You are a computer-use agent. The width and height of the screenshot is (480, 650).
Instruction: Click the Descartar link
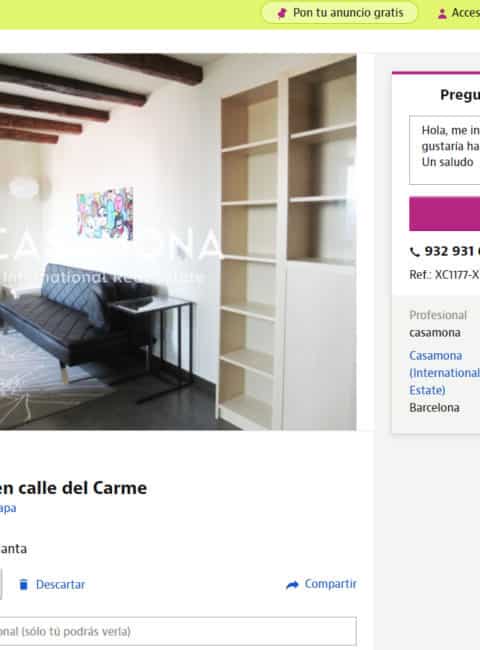coord(60,585)
